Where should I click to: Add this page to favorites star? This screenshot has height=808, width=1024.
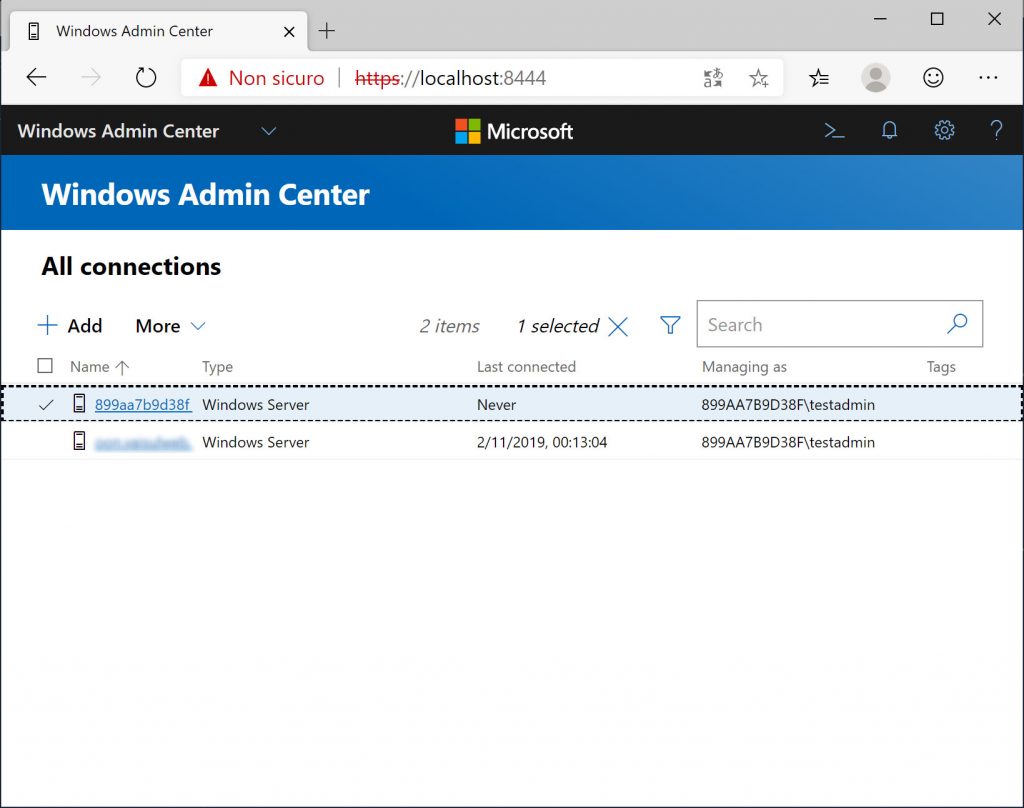tap(758, 78)
